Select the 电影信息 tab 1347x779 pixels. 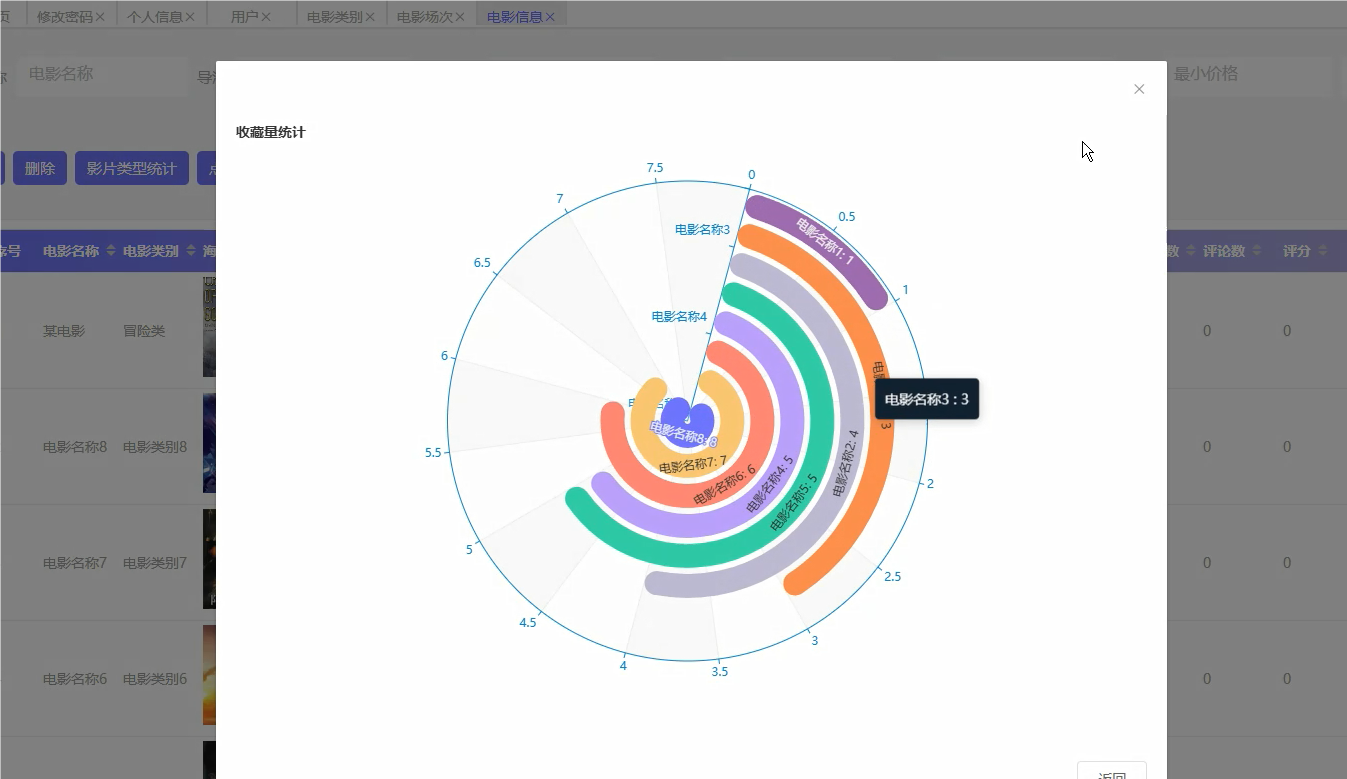pyautogui.click(x=515, y=17)
